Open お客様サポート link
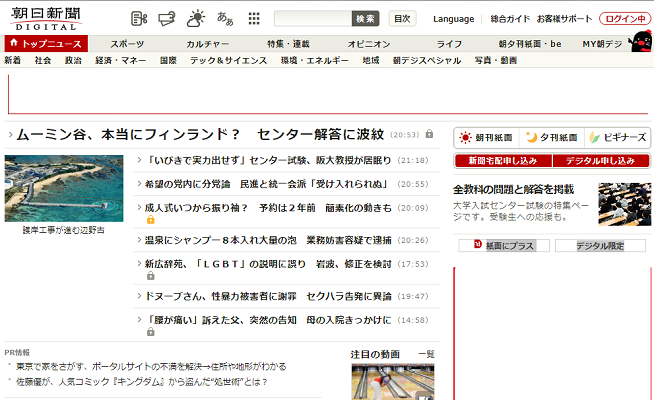The height and width of the screenshot is (400, 654). click(564, 19)
